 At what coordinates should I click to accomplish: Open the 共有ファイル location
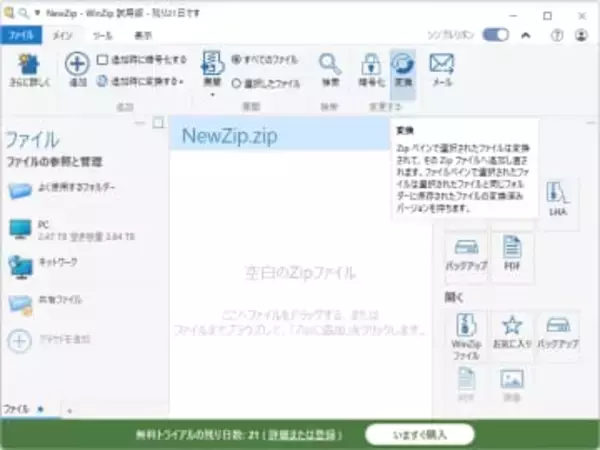(x=45, y=304)
